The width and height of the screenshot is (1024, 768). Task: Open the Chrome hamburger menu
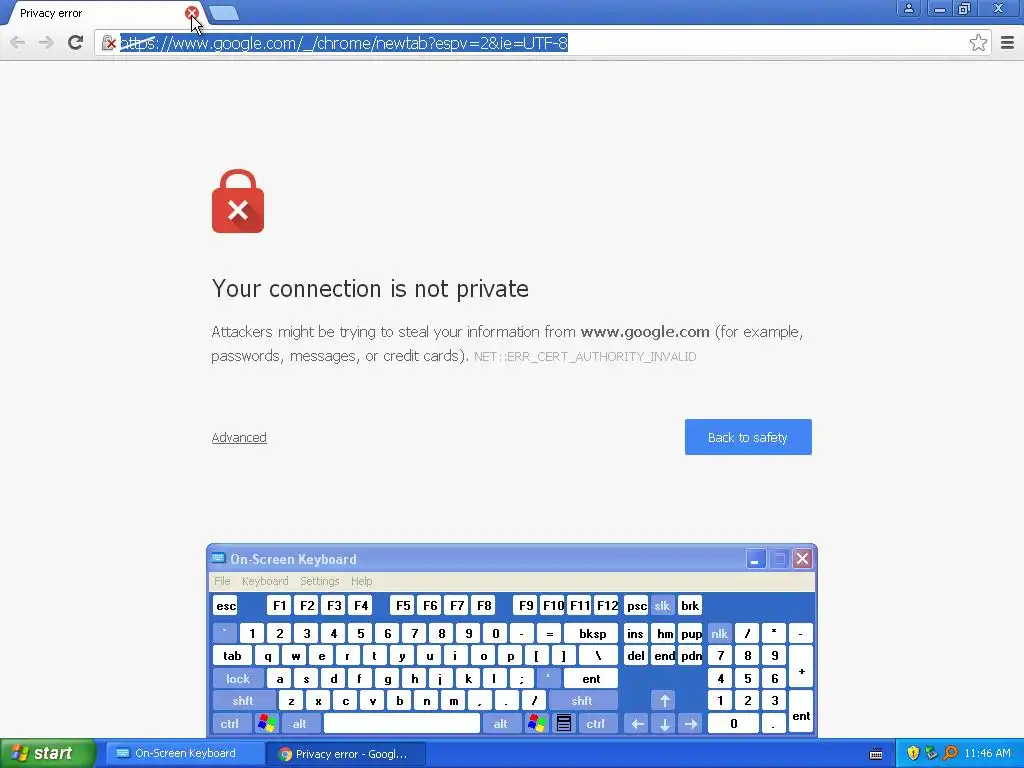click(x=1007, y=43)
